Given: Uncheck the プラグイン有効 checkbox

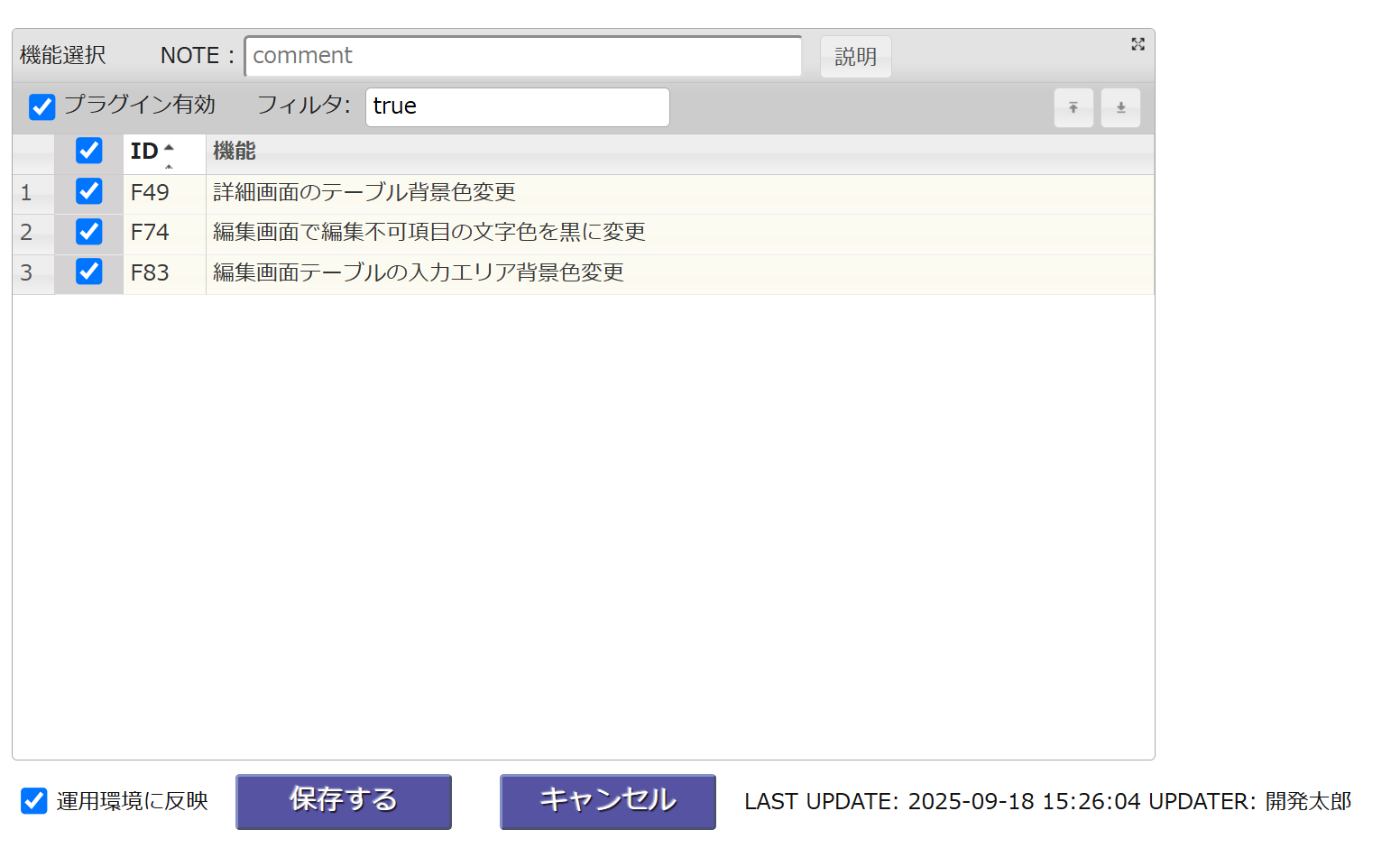Looking at the screenshot, I should (42, 106).
